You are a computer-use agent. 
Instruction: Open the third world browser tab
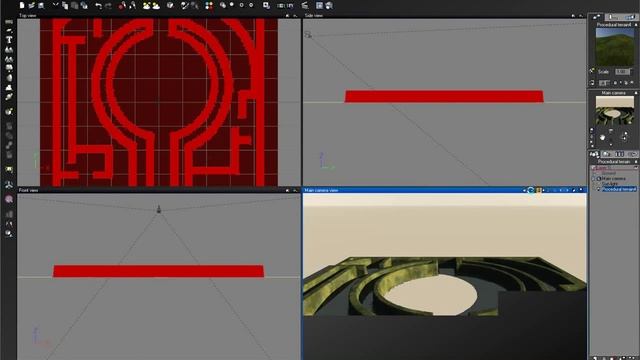619,154
